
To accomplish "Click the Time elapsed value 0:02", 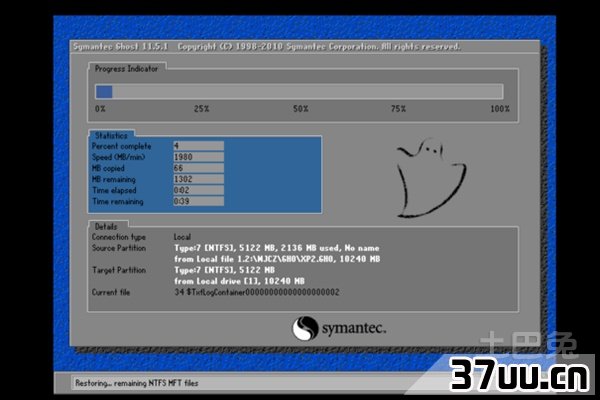I will [x=199, y=190].
